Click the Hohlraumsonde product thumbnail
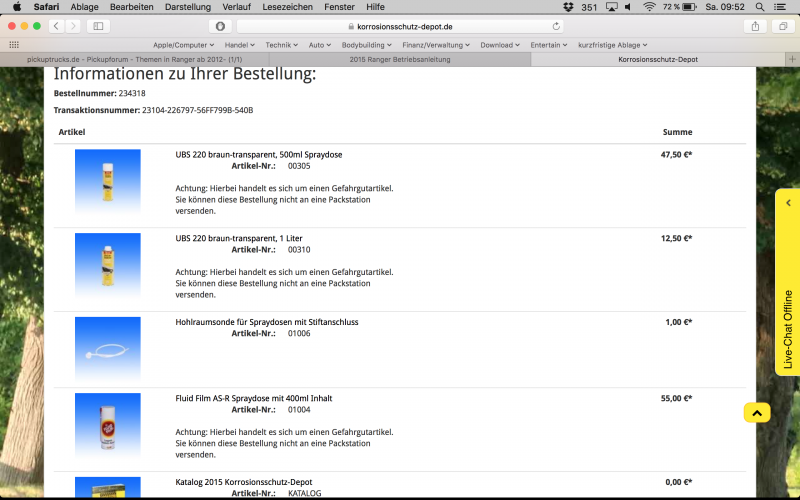 [107, 349]
